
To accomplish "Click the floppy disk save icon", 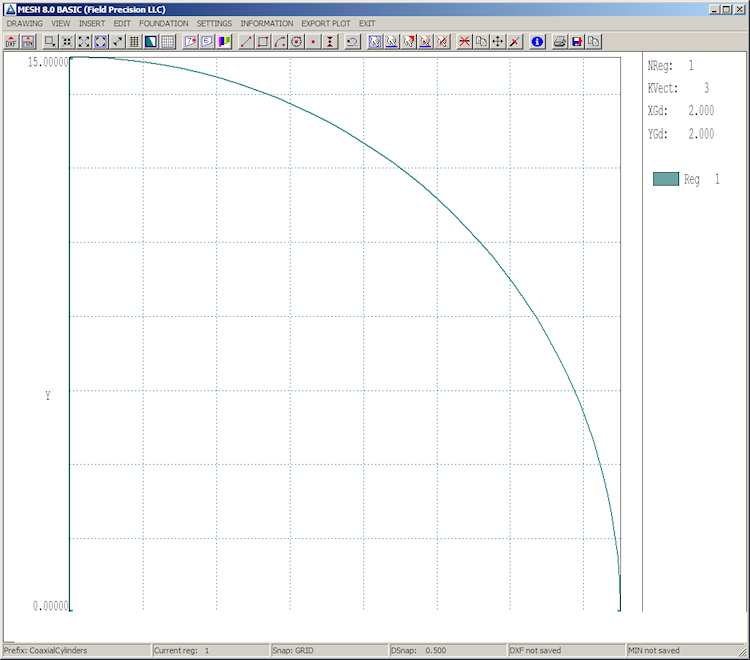I will (x=577, y=42).
